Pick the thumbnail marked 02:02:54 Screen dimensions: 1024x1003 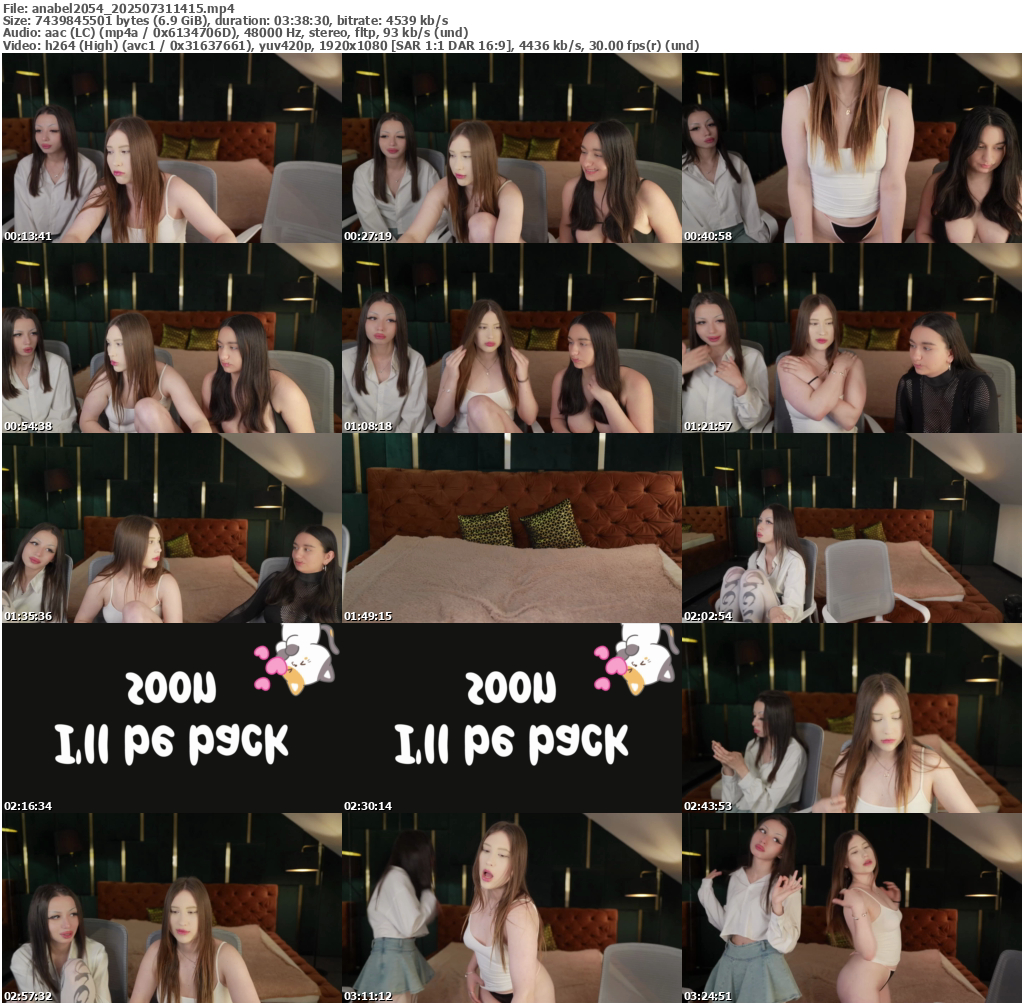(852, 528)
